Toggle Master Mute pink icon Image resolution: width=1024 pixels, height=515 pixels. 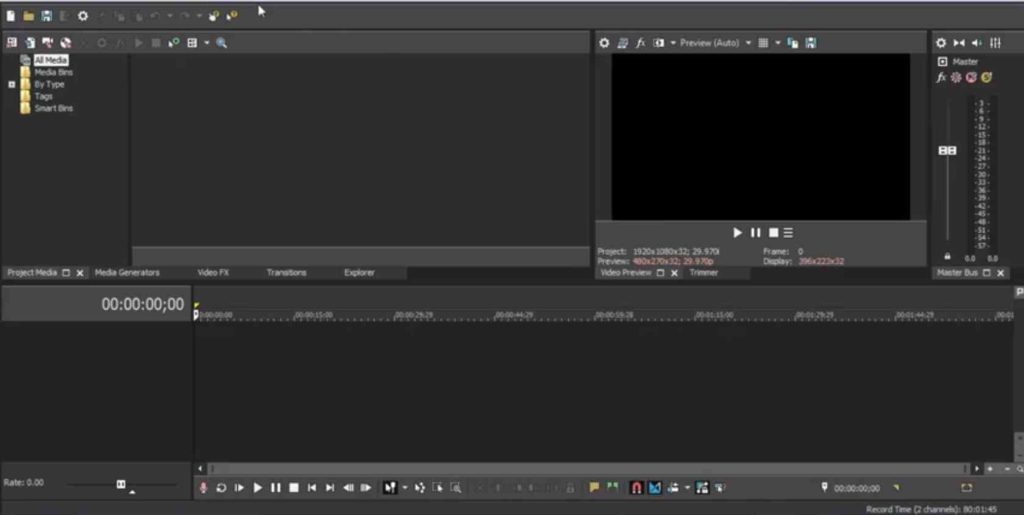click(x=971, y=78)
